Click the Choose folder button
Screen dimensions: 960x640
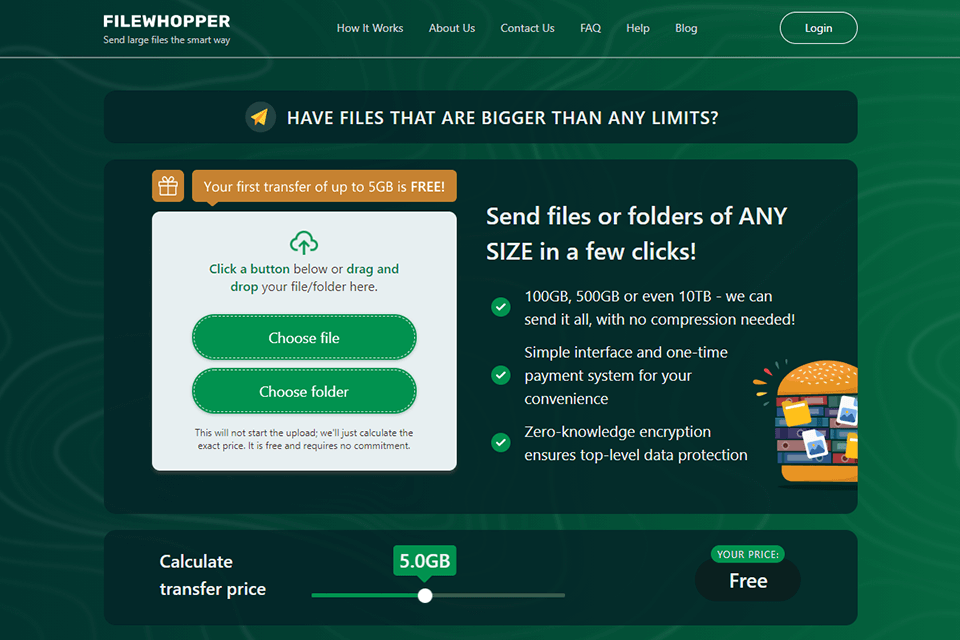tap(304, 391)
